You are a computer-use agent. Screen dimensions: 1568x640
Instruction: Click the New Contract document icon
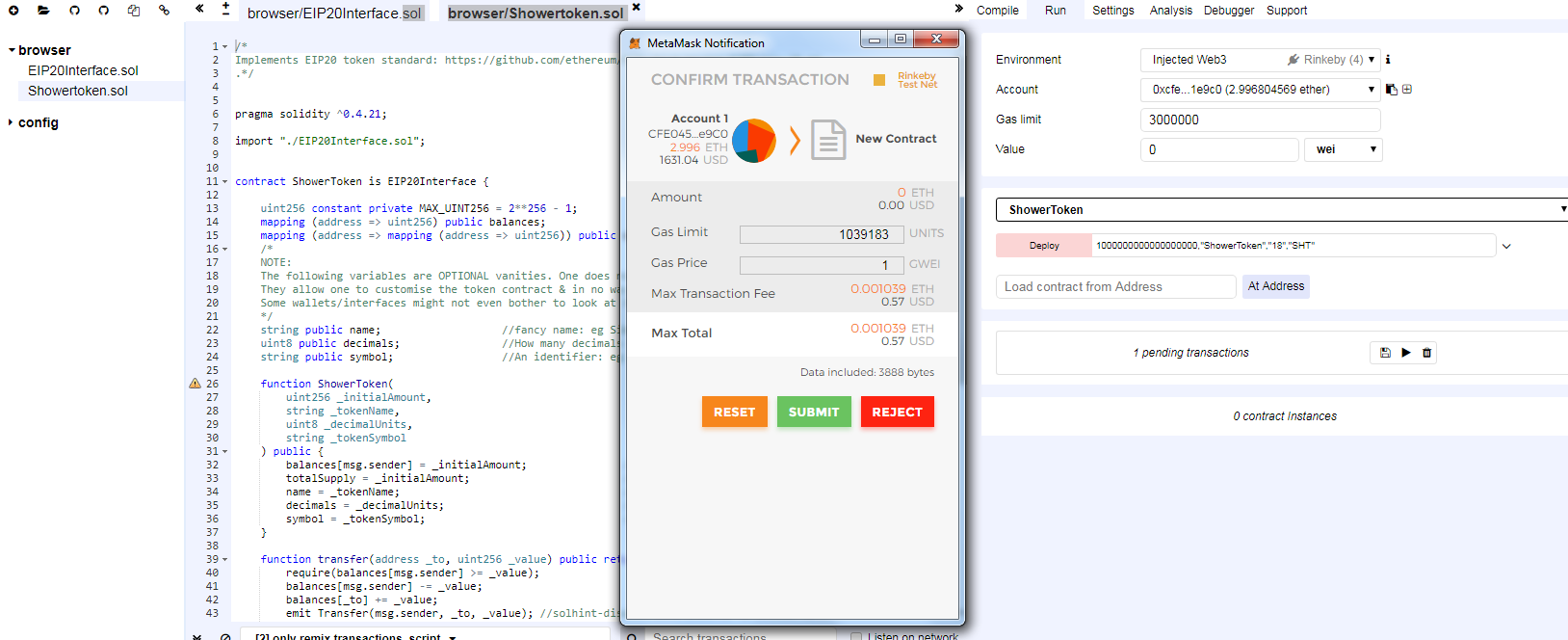coord(828,140)
